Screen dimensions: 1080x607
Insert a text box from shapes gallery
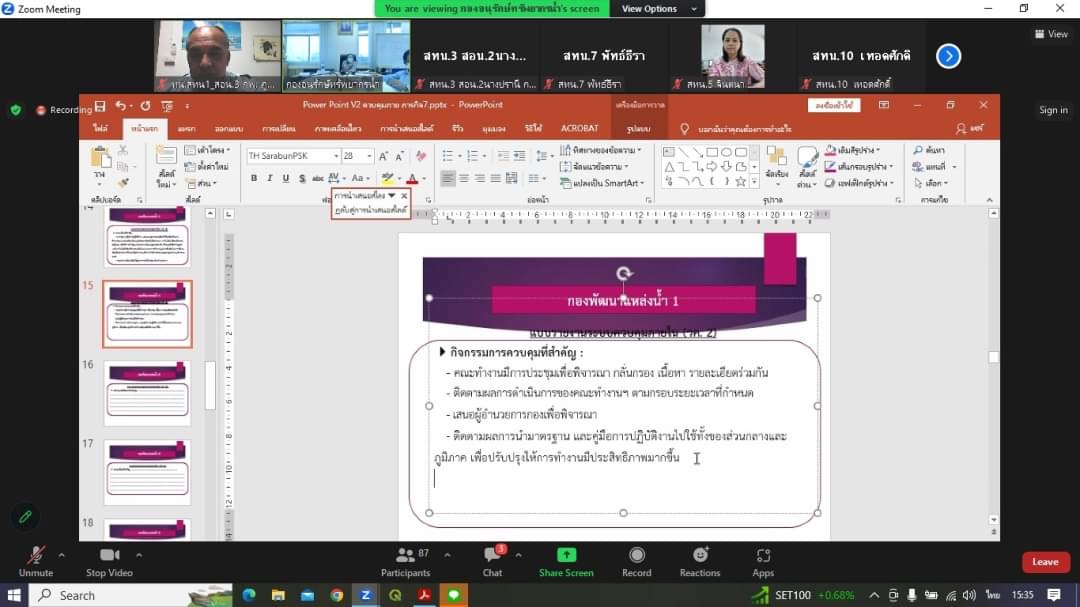pos(668,152)
